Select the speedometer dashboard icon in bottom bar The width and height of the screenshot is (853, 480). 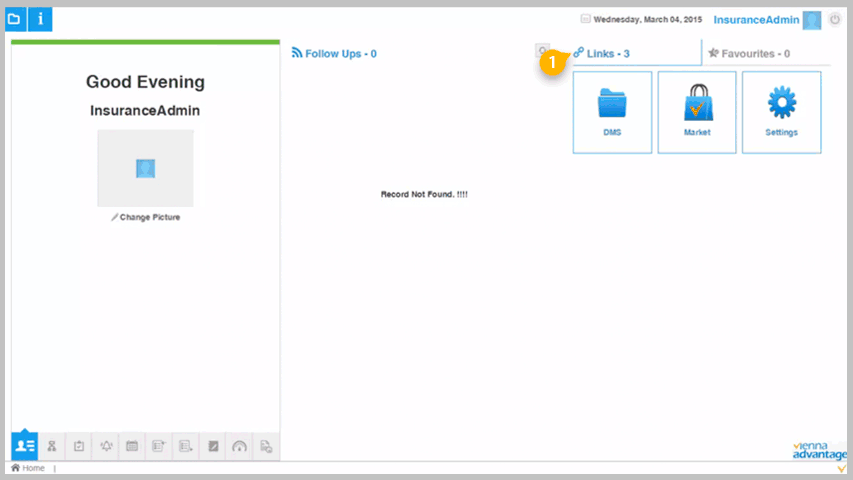[x=239, y=446]
